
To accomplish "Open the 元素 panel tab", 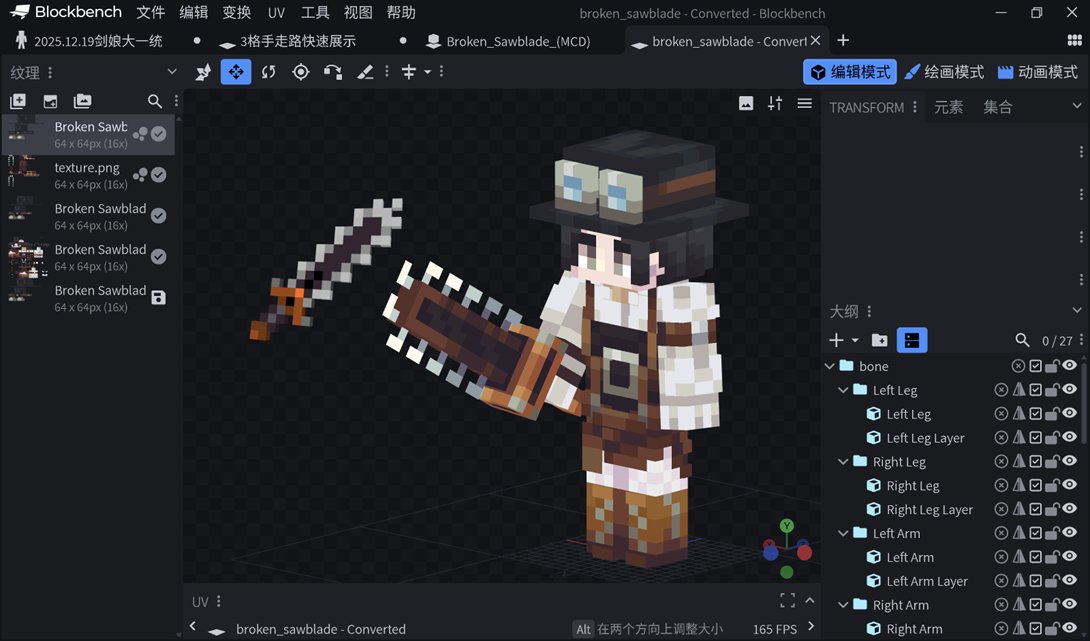I will click(x=948, y=107).
